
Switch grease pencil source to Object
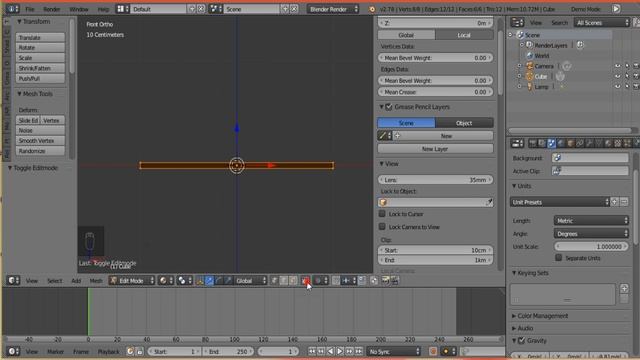pos(464,123)
